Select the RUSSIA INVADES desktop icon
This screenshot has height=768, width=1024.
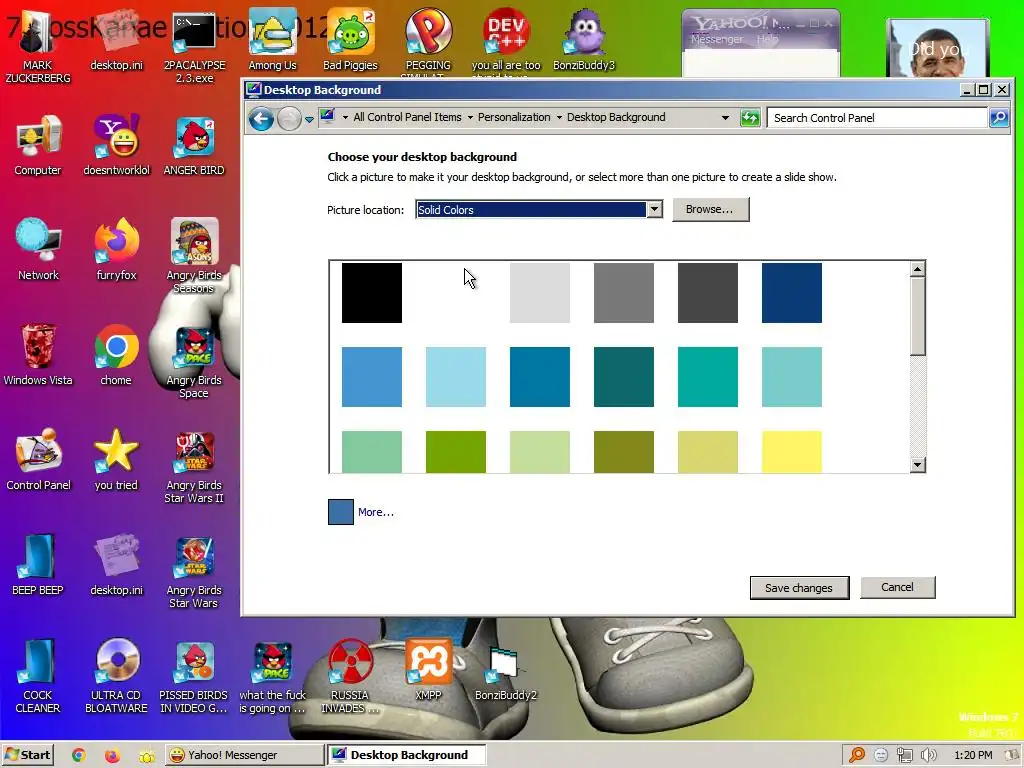tap(350, 677)
